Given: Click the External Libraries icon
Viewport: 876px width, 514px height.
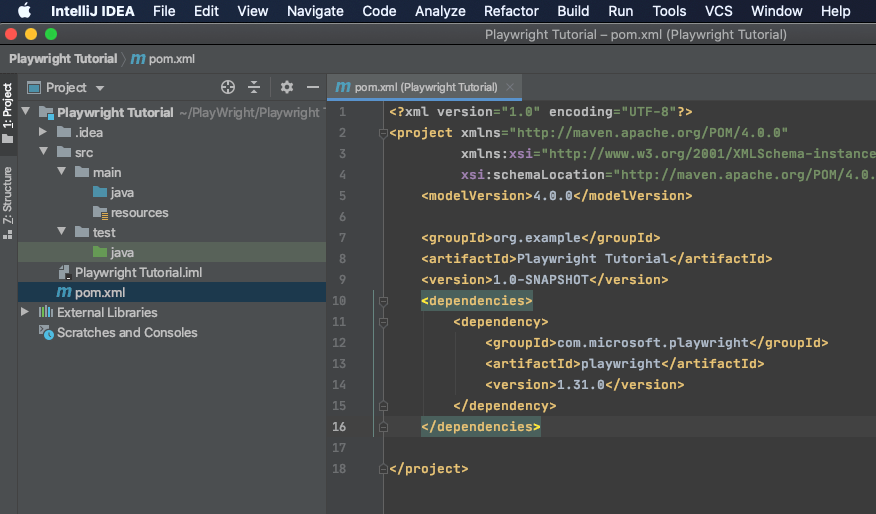Looking at the screenshot, I should [x=46, y=312].
